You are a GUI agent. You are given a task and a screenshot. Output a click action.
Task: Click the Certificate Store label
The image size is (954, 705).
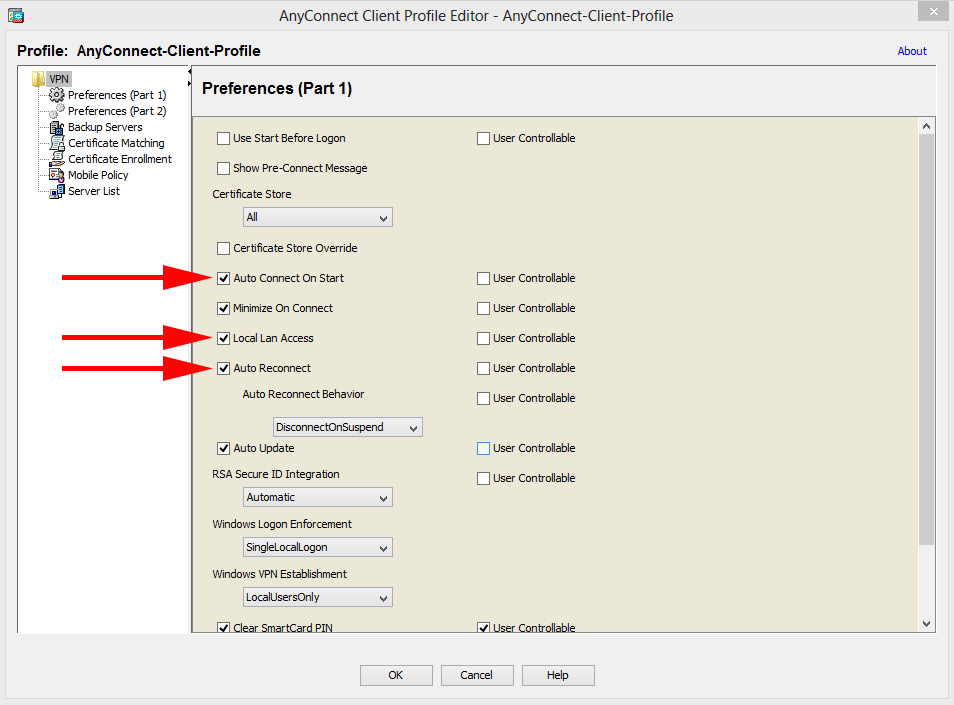pyautogui.click(x=252, y=194)
